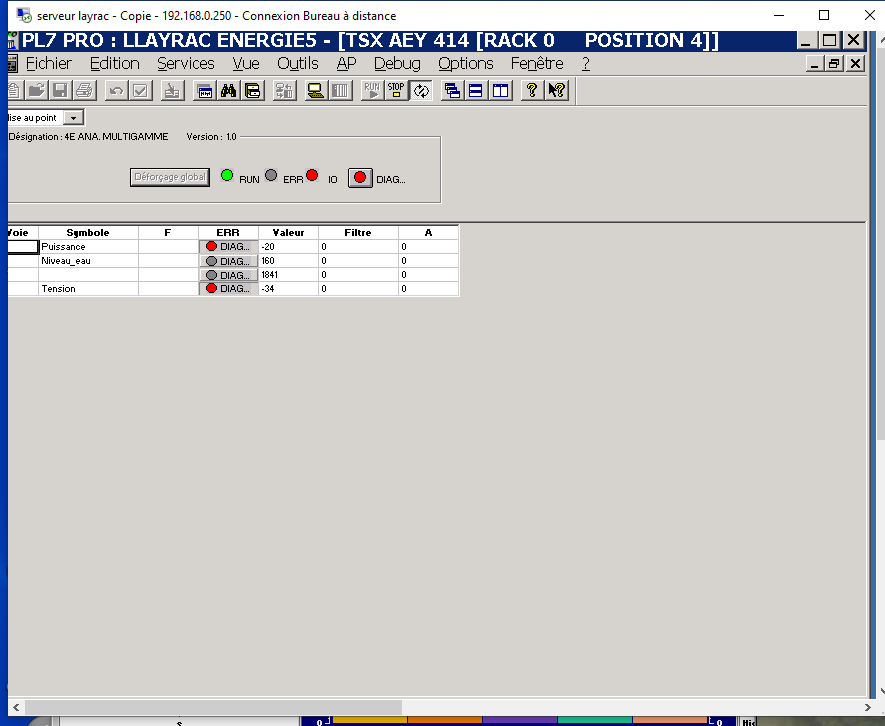Open the question mark help menu
Image resolution: width=885 pixels, height=726 pixels.
pyautogui.click(x=586, y=63)
